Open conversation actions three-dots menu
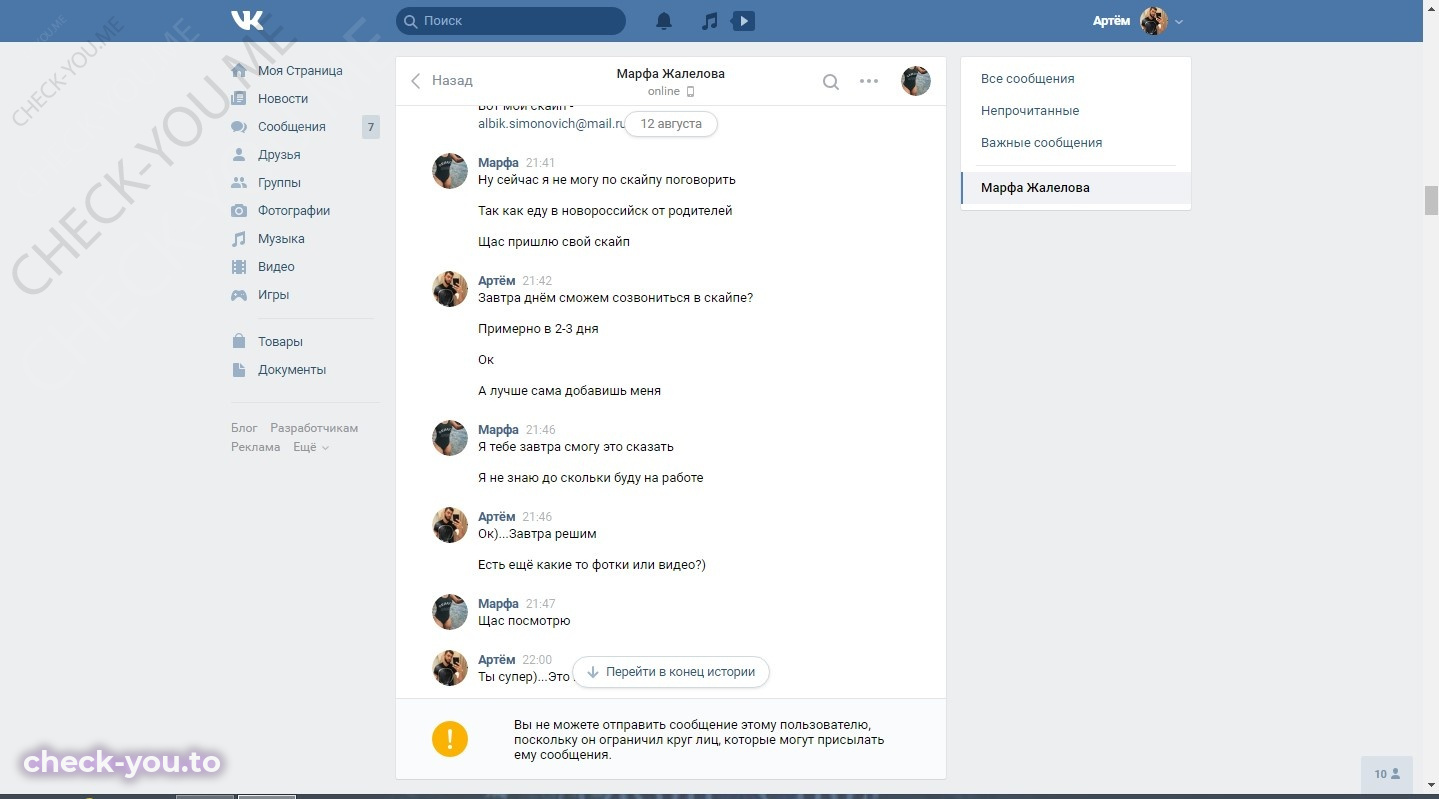This screenshot has height=799, width=1439. (869, 81)
